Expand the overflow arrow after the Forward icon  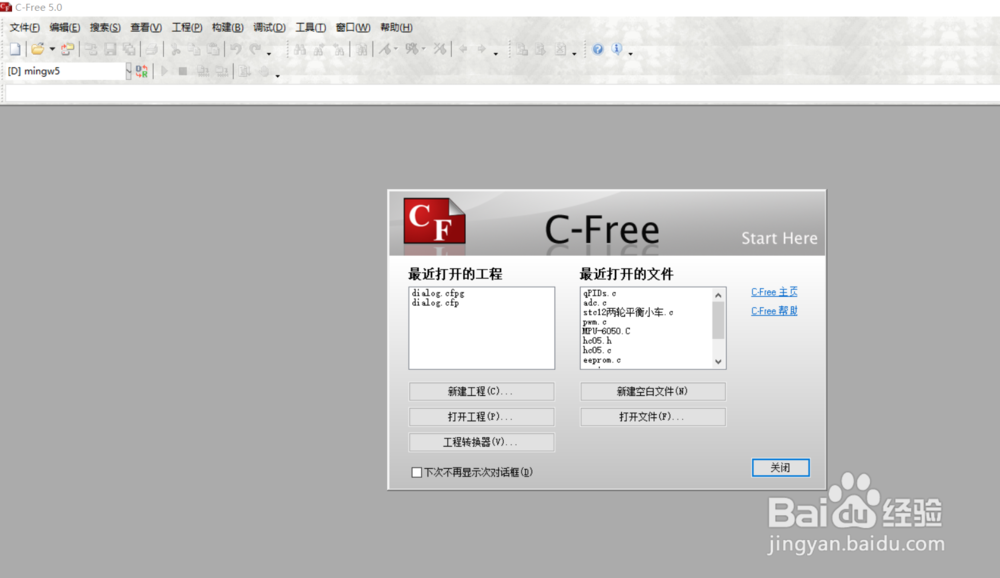[x=496, y=54]
